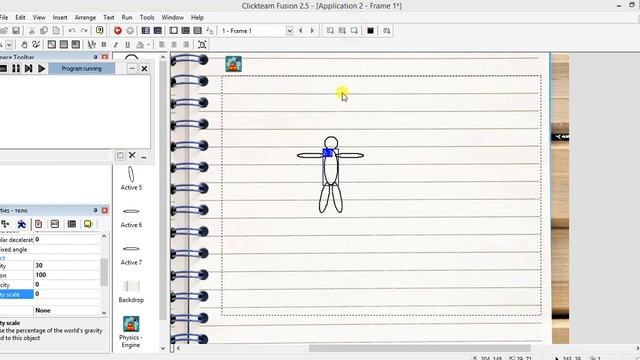Open the Window menu
Screen dimensions: 640x360
tap(172, 18)
